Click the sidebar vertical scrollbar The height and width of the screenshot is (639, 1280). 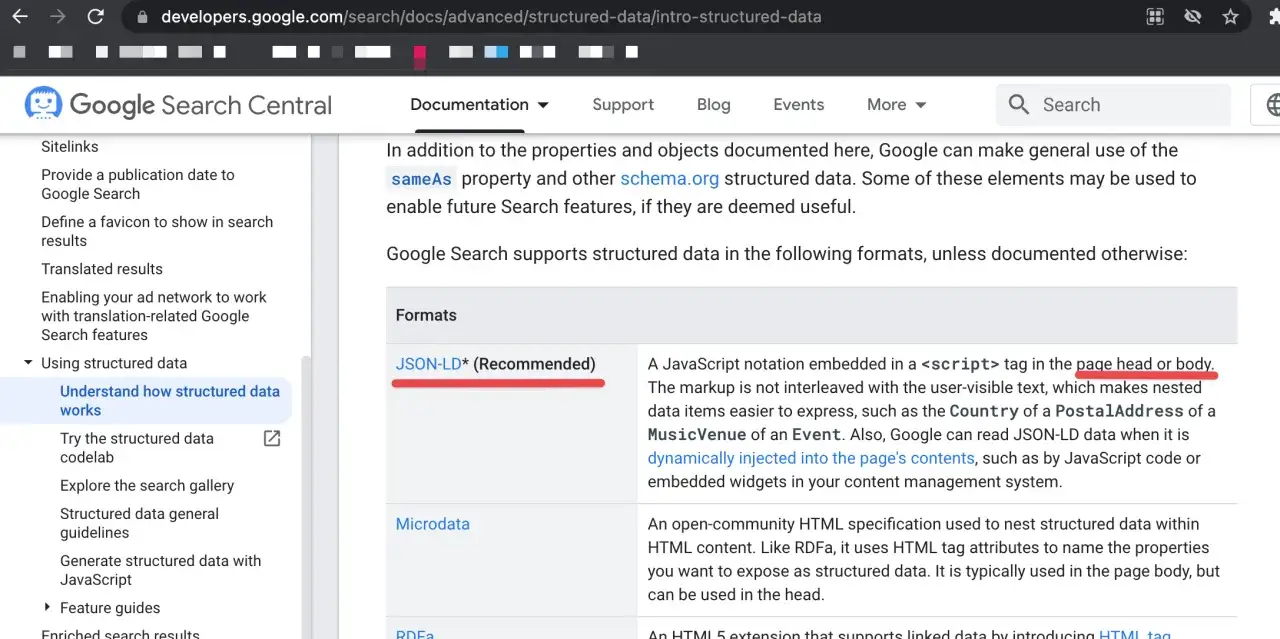coord(306,497)
